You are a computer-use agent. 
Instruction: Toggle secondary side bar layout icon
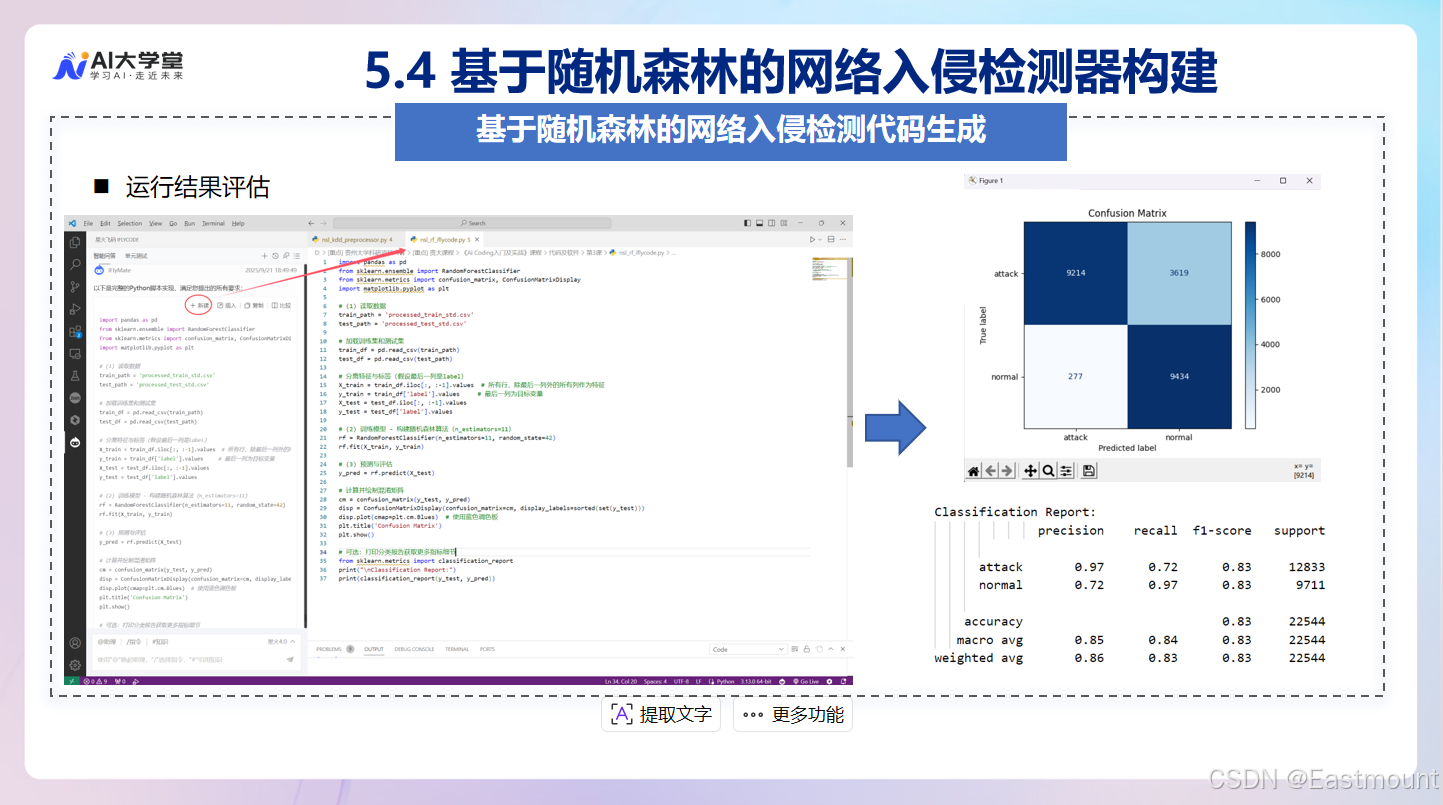[x=771, y=223]
